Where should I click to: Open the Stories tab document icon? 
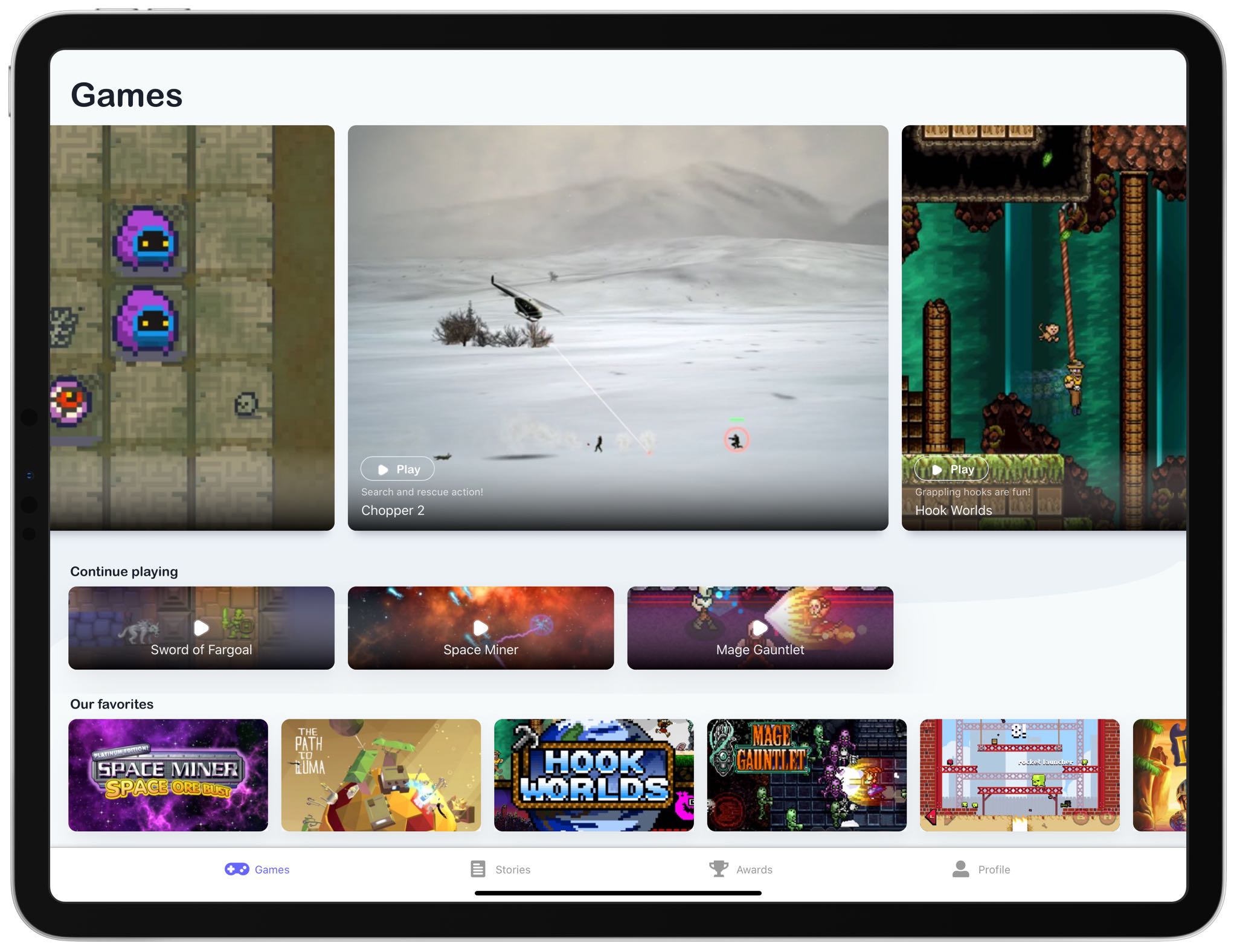point(478,869)
